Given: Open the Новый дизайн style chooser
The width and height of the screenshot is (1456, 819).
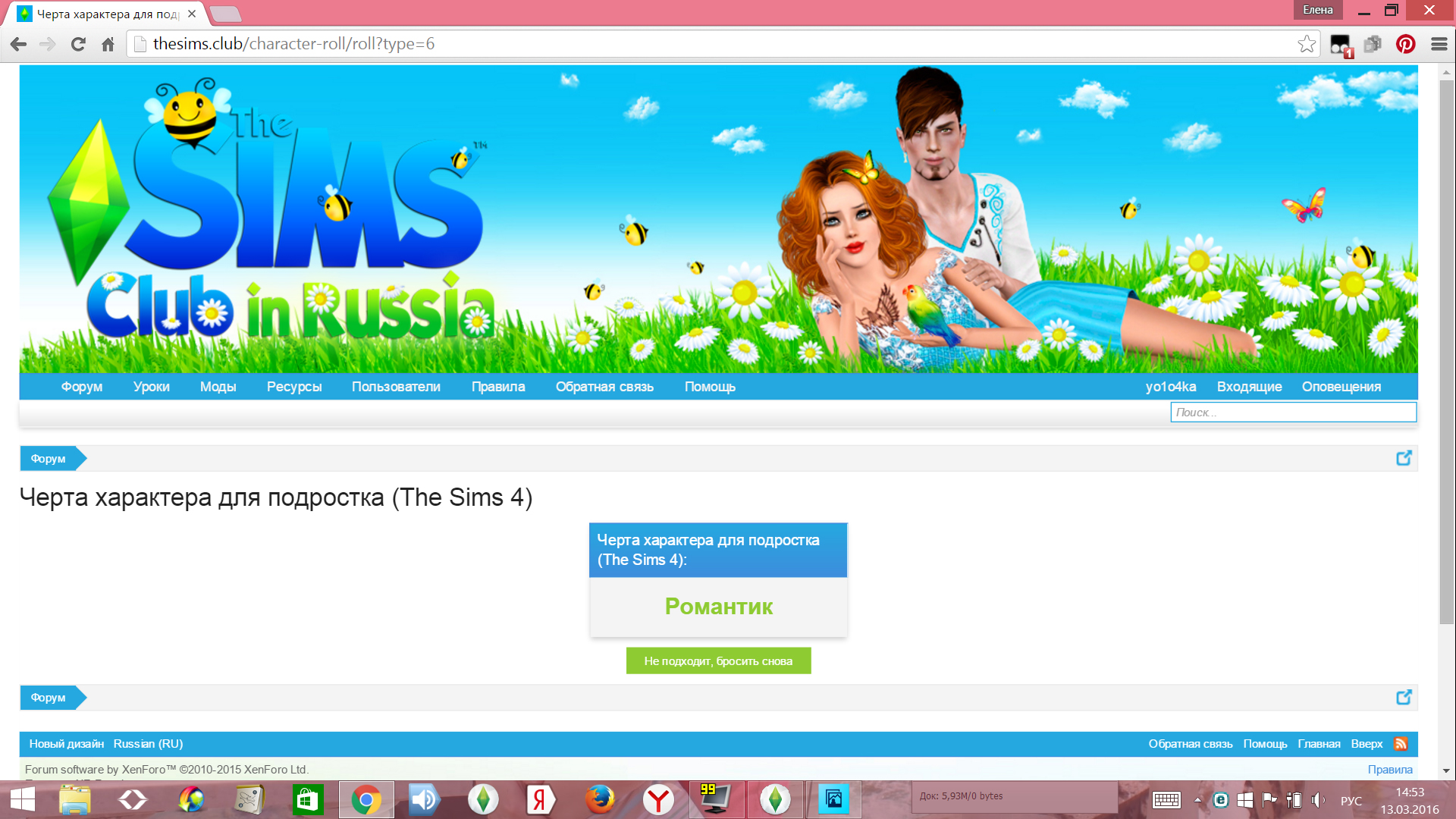Looking at the screenshot, I should (67, 744).
